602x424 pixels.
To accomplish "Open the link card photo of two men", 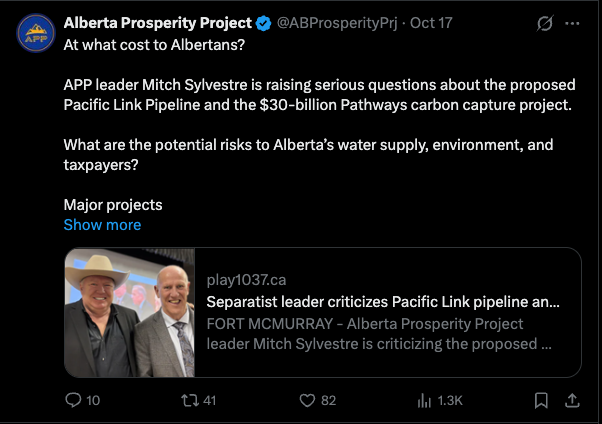I will [130, 313].
